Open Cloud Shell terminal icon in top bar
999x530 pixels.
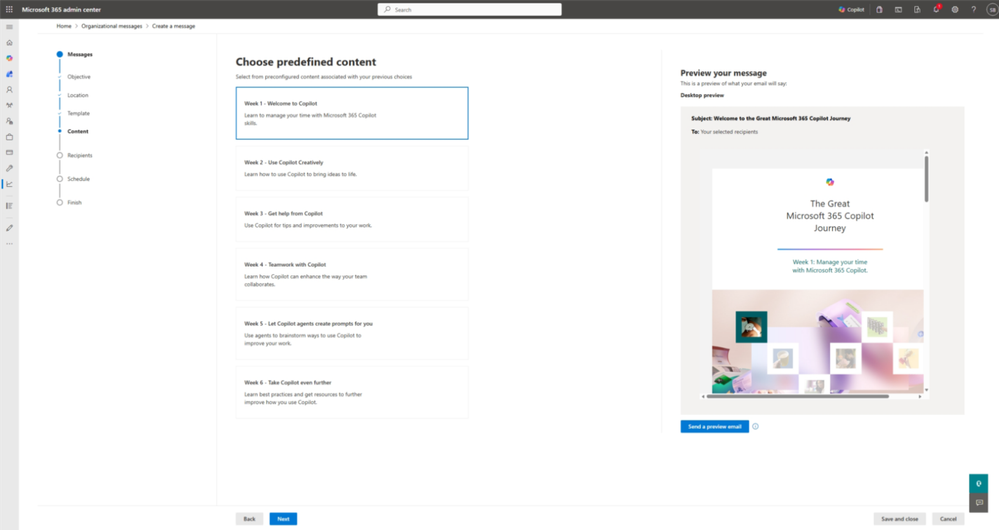click(x=898, y=10)
